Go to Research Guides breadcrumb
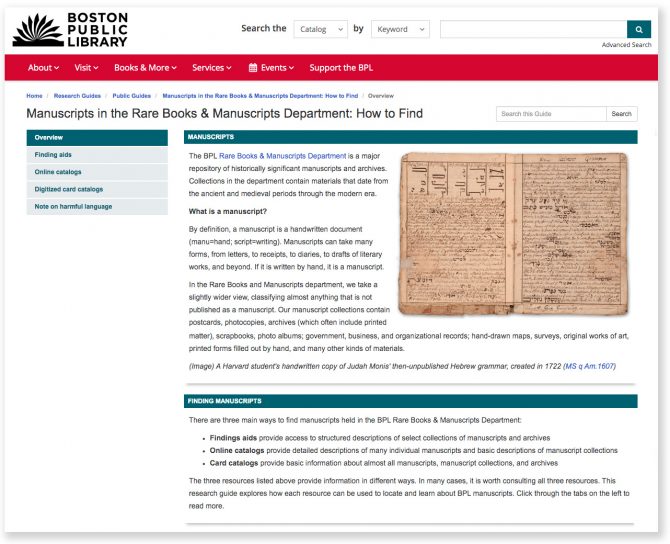 [x=77, y=96]
